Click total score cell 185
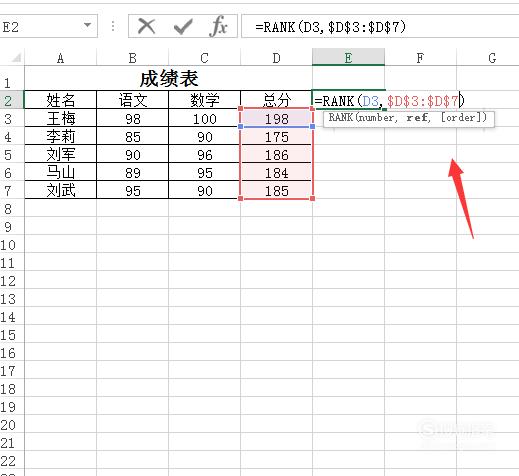 coord(276,190)
